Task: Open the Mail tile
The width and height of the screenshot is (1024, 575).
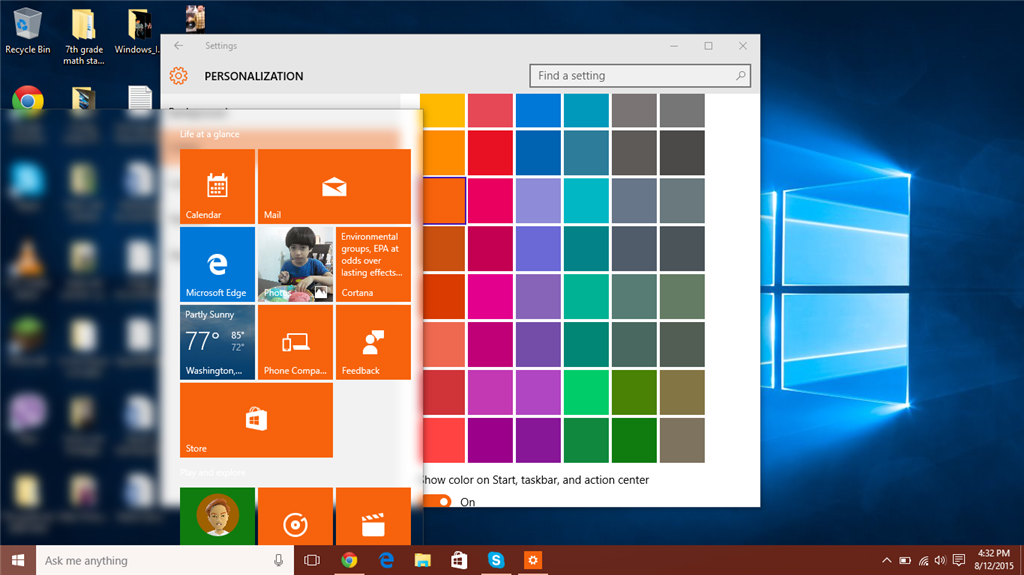Action: pos(334,186)
